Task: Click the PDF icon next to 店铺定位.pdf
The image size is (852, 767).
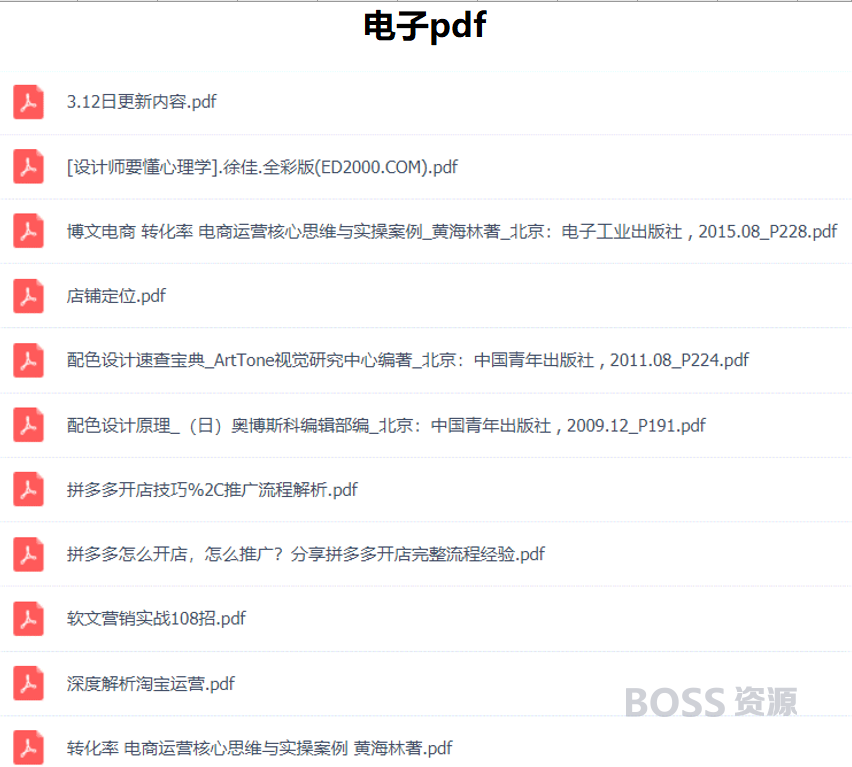Action: (28, 296)
